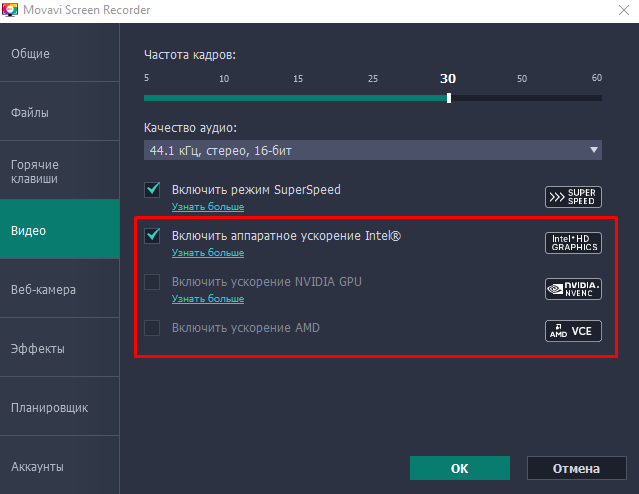Open Узнать больше link under SuperSpeed
639x494 pixels.
pyautogui.click(x=208, y=207)
